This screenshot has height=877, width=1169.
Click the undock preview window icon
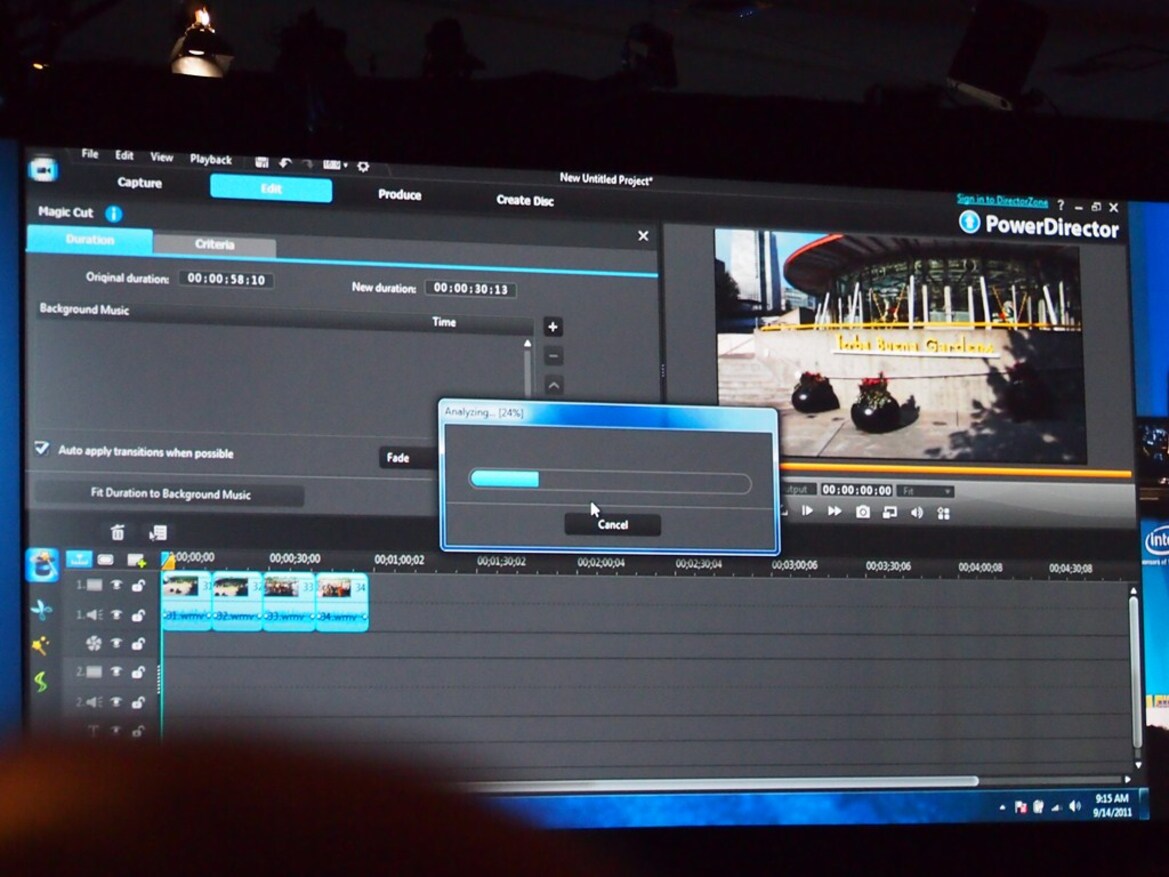[x=890, y=512]
